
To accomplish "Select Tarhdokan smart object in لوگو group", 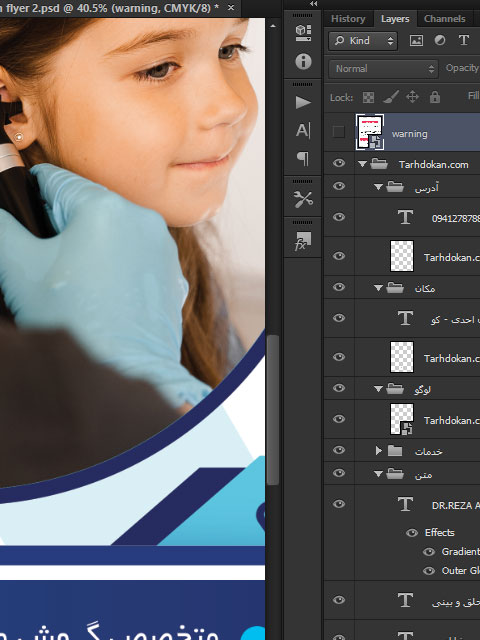I will click(451, 420).
